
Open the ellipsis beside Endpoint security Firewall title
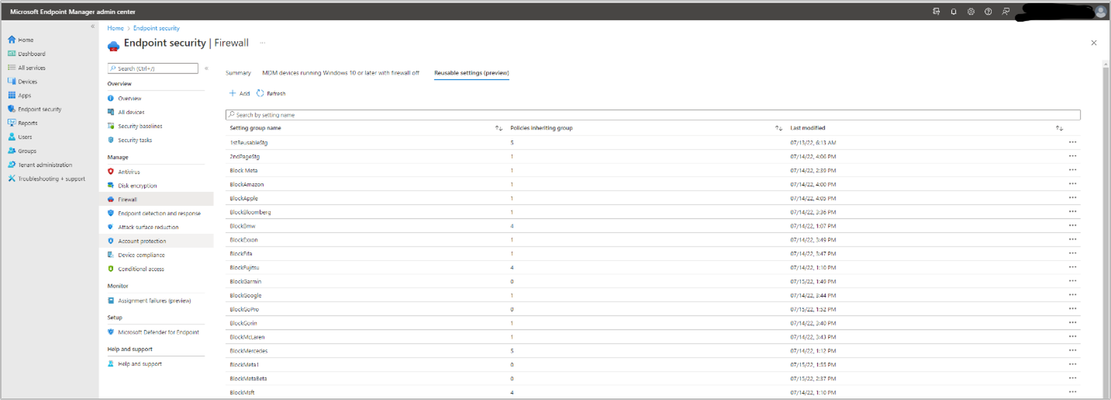[x=262, y=43]
